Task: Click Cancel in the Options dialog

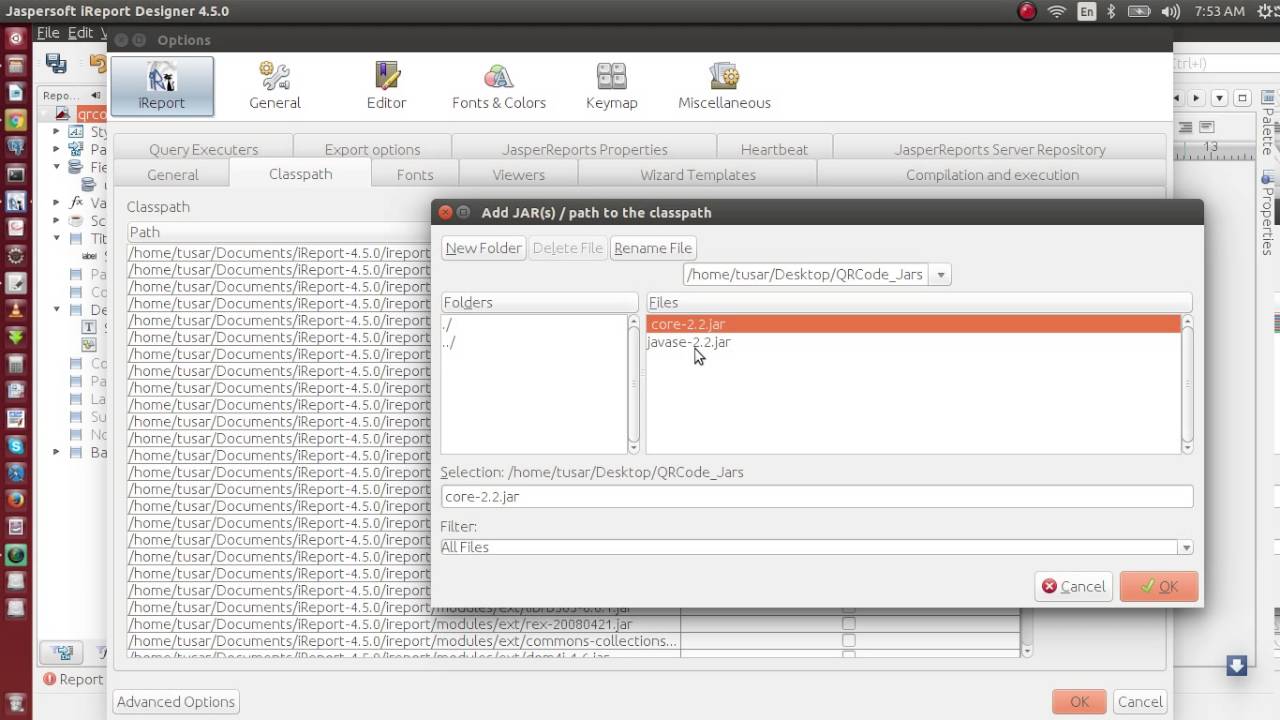Action: point(1140,701)
